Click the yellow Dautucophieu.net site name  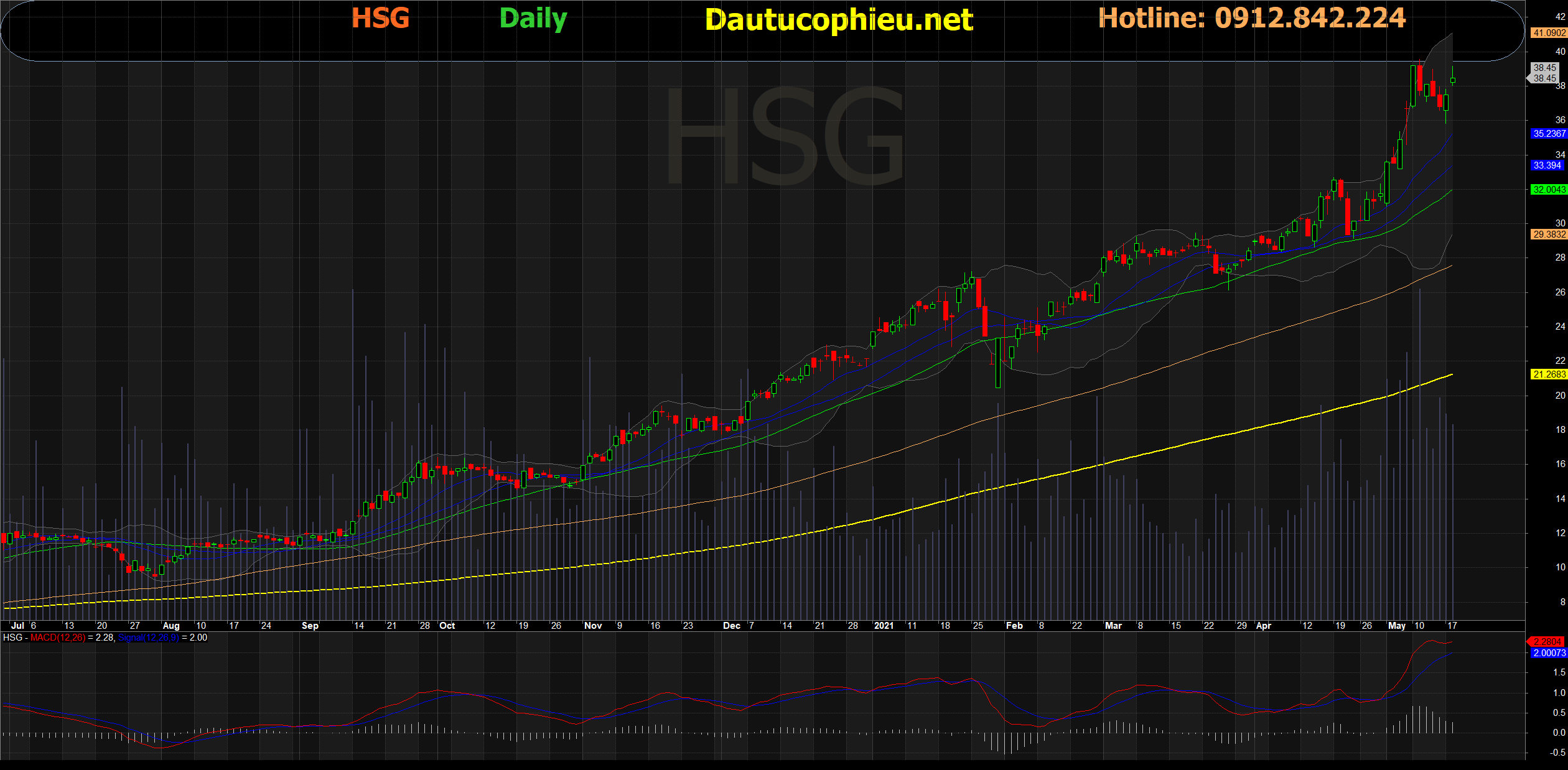pyautogui.click(x=839, y=20)
